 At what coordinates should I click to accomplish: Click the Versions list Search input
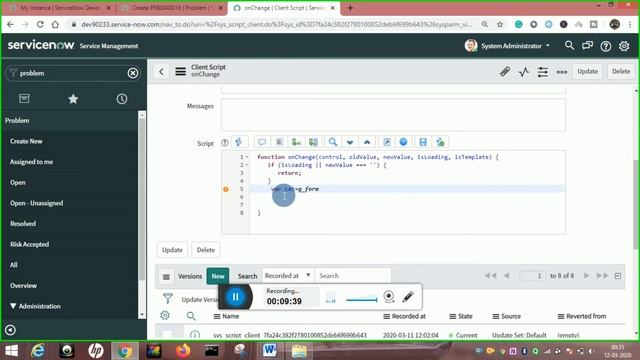click(353, 276)
